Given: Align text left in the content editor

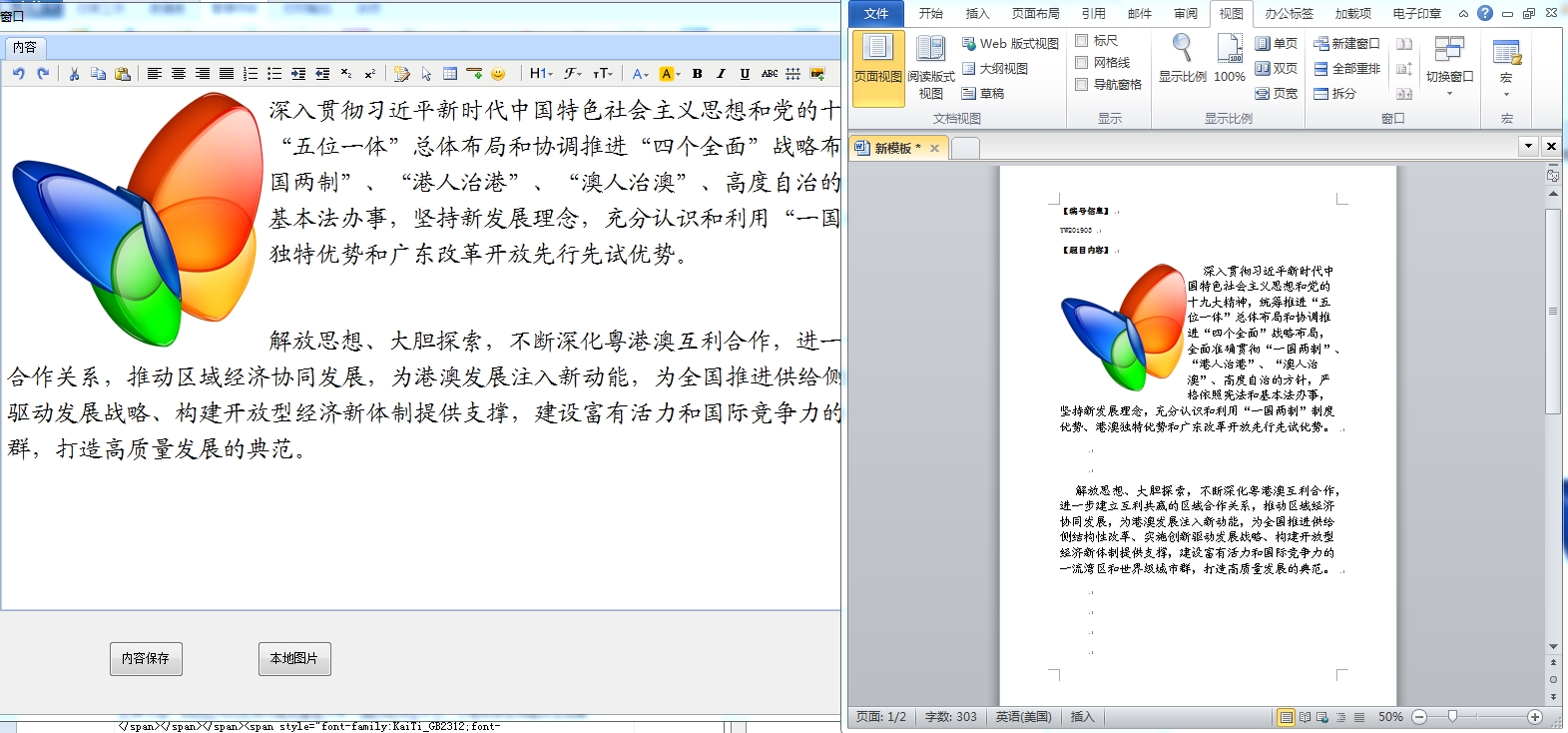Looking at the screenshot, I should coord(155,74).
